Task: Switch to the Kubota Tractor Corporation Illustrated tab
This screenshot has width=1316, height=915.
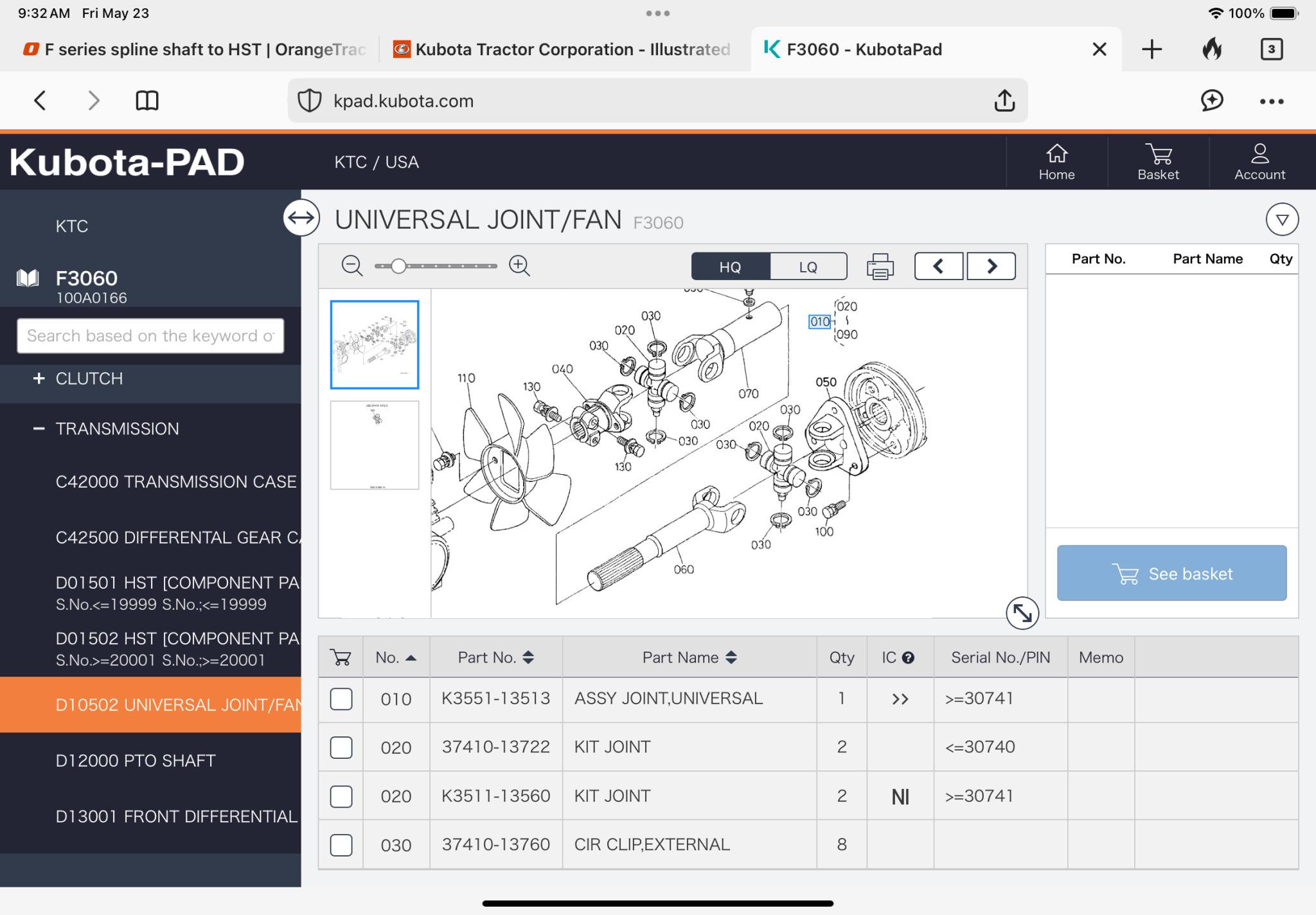Action: pos(562,49)
